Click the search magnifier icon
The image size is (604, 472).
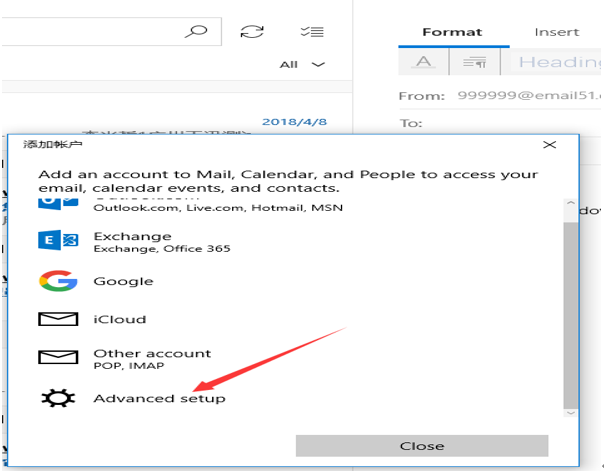coord(196,31)
